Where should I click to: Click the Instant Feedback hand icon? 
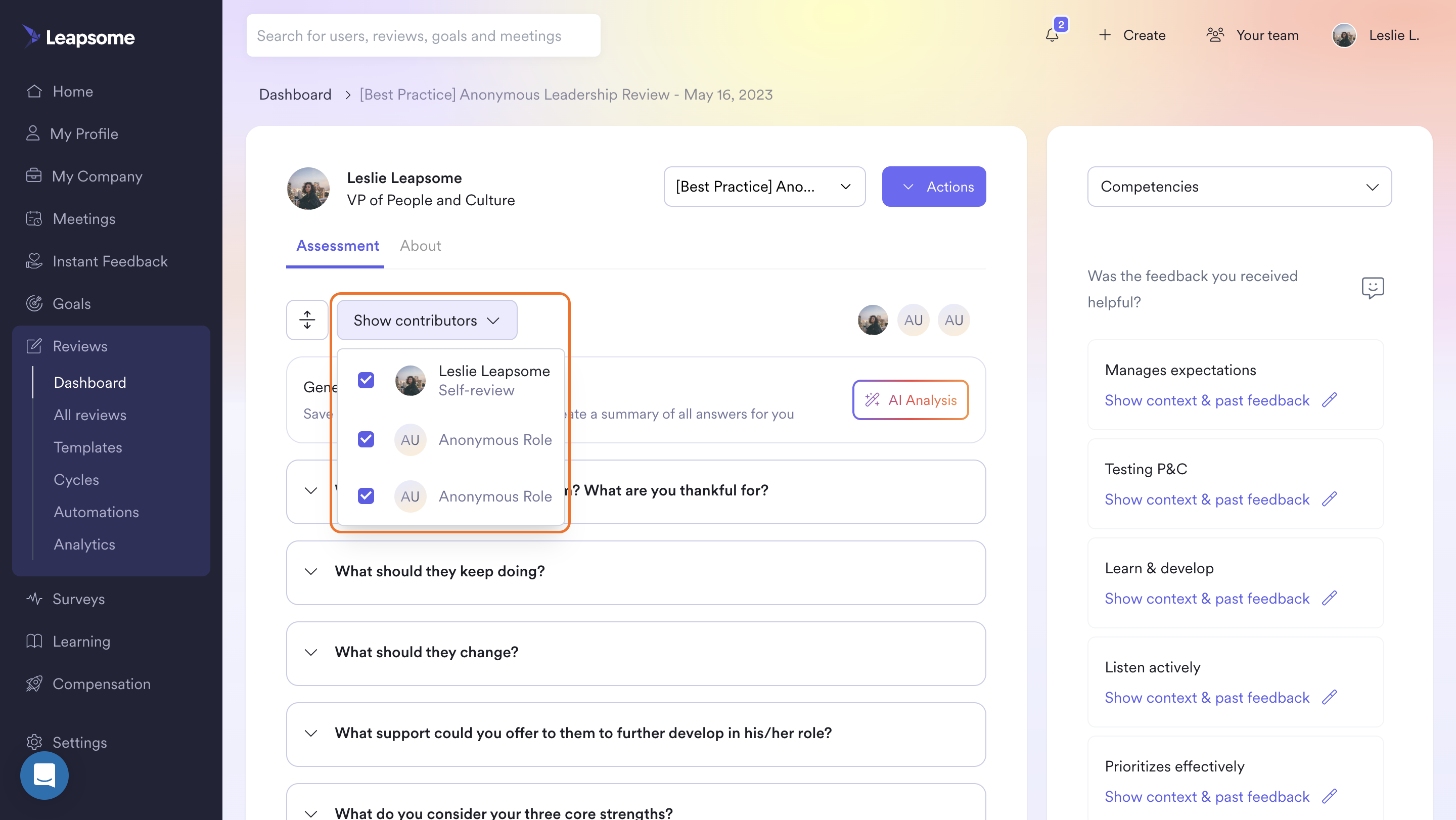point(34,260)
